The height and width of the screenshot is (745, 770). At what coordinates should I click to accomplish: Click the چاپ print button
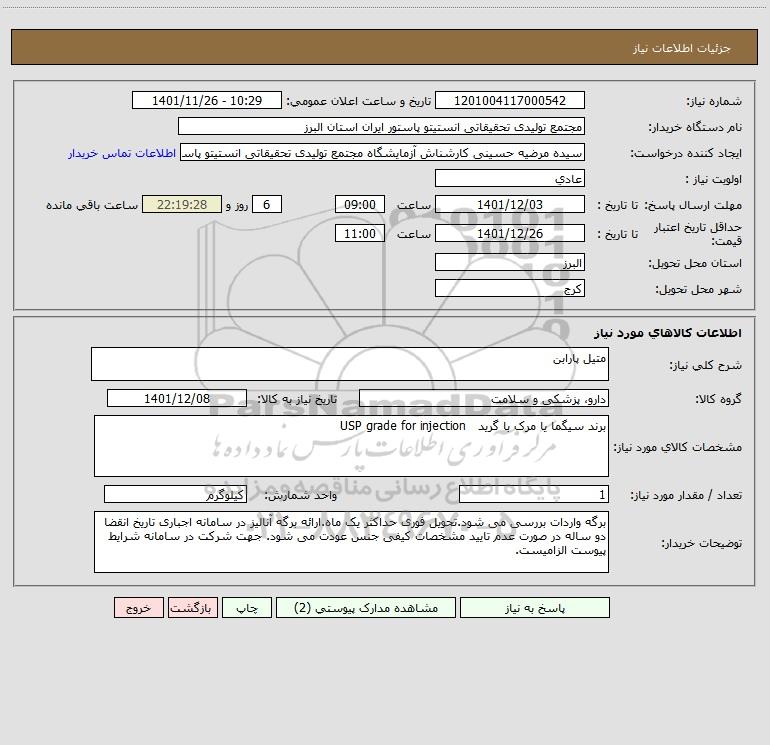247,608
